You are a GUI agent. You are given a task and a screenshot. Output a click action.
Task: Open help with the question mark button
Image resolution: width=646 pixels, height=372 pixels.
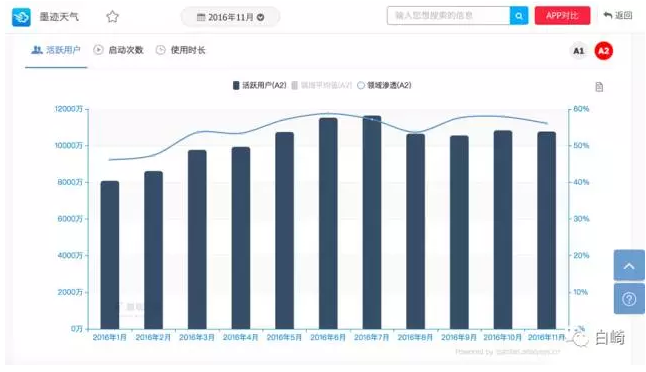(x=629, y=299)
